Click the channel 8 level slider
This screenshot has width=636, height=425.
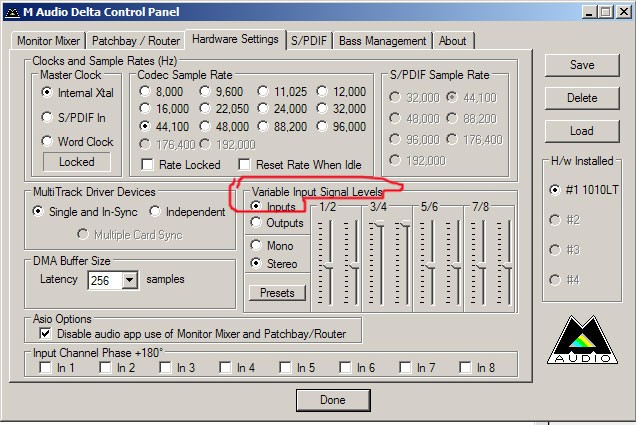508,266
